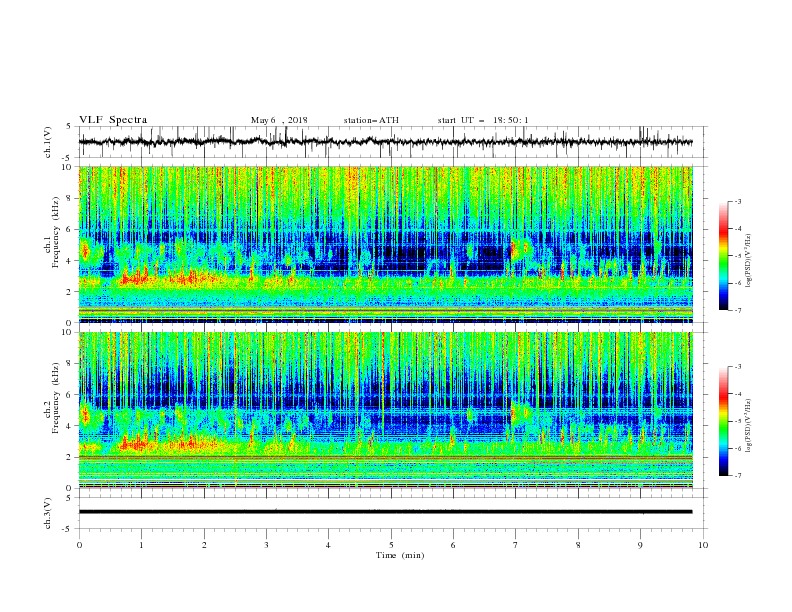Click the ch.1 spectrogram color scale bar
Viewport: 792px width, 612px height.
(723, 255)
